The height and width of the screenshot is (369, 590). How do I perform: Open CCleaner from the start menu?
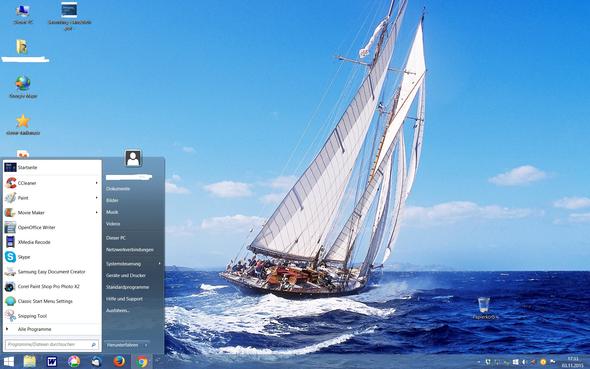point(52,183)
